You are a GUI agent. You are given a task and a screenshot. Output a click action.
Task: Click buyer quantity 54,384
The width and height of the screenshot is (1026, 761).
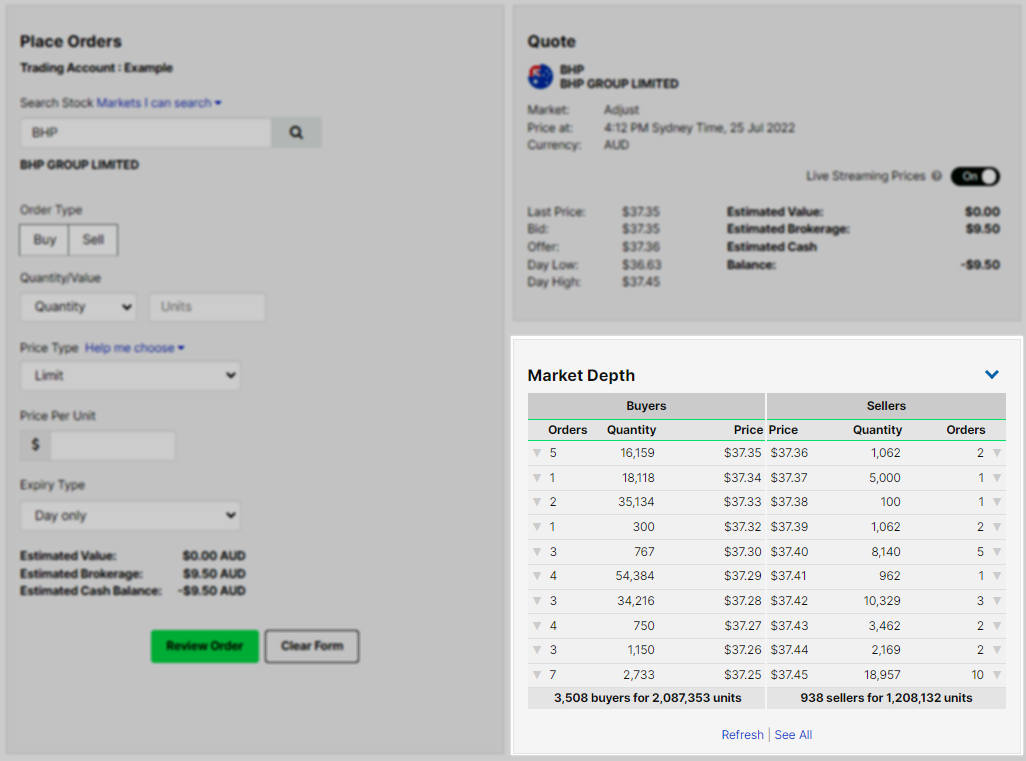coord(635,576)
